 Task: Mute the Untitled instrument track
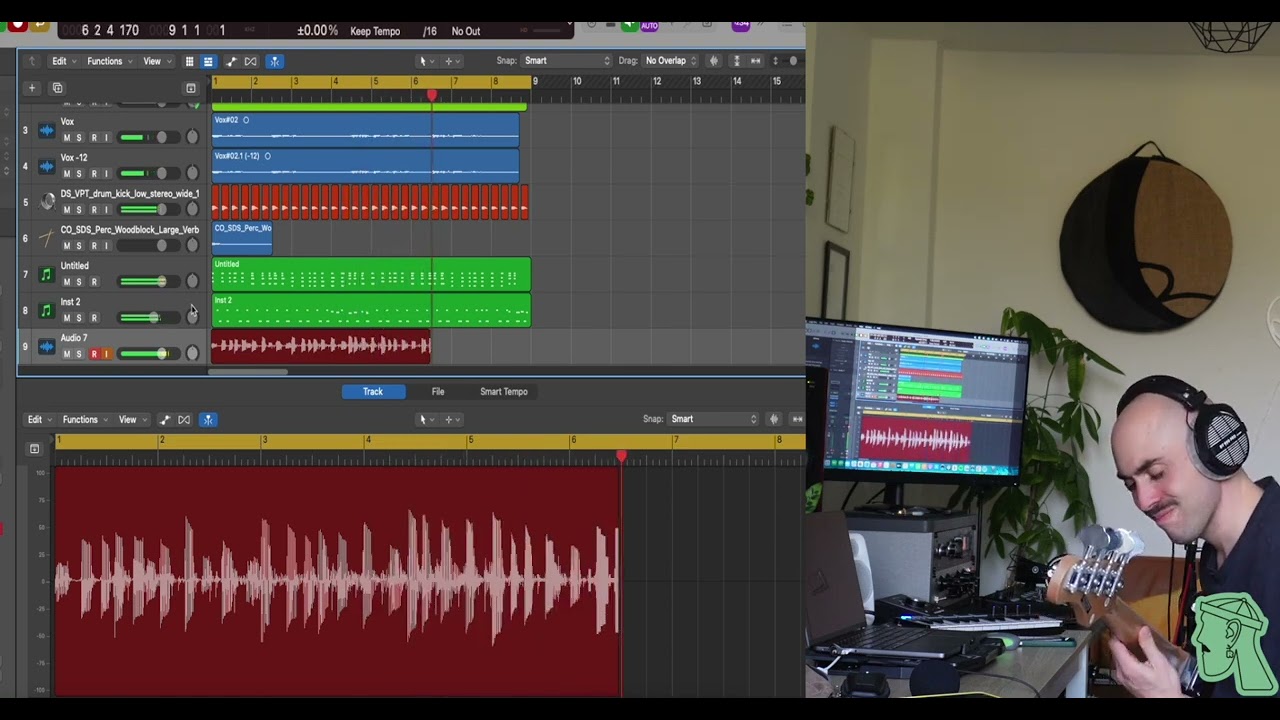[x=67, y=282]
